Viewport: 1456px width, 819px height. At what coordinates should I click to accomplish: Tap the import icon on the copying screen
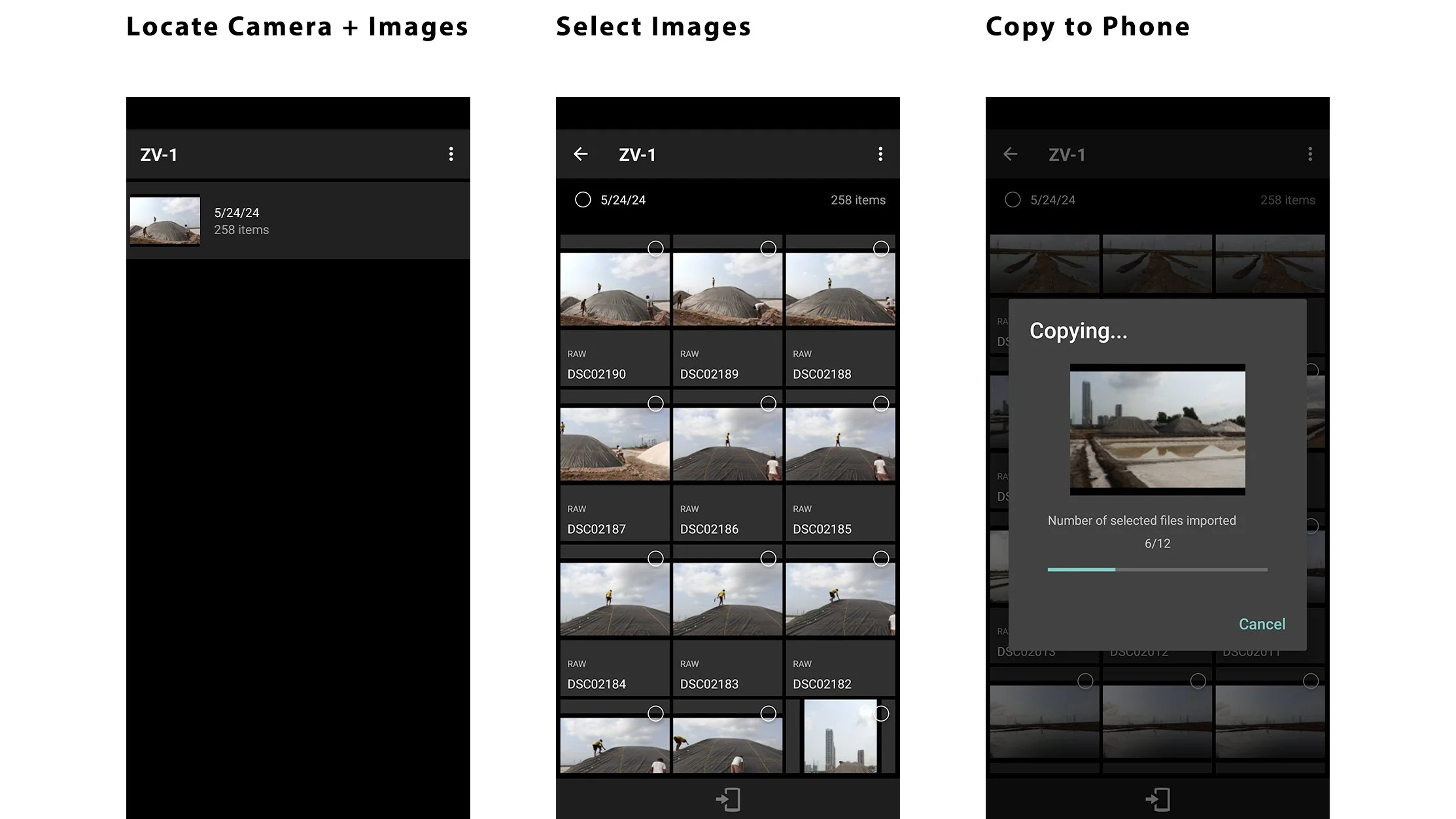1157,798
